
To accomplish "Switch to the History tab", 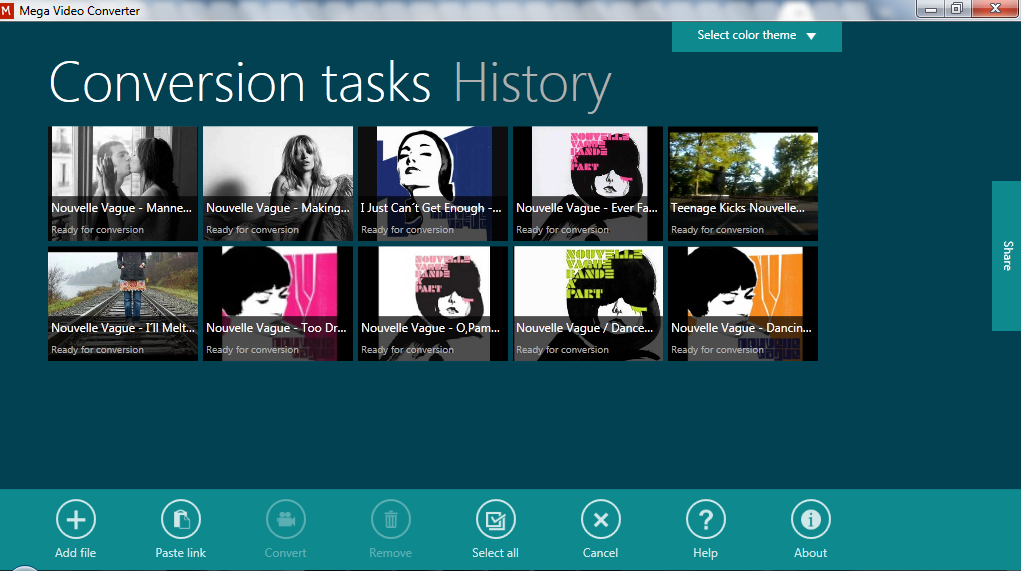I will pos(532,85).
